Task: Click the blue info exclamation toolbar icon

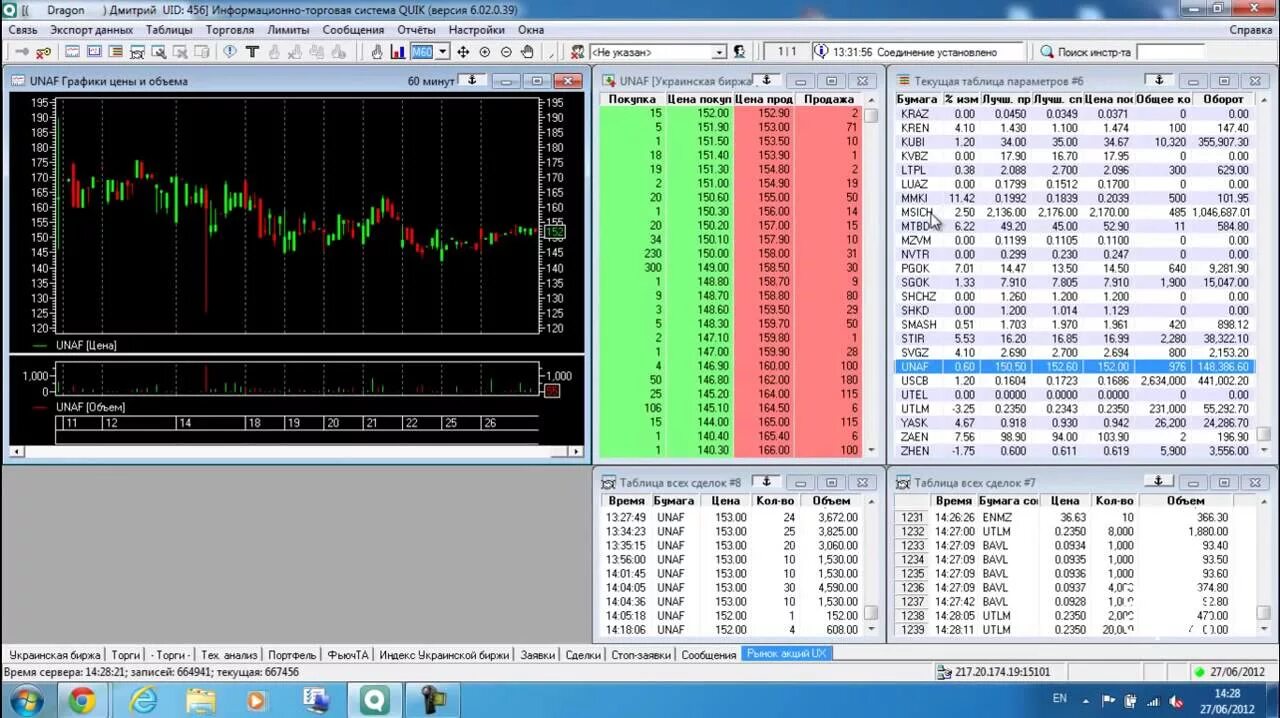Action: coord(230,52)
